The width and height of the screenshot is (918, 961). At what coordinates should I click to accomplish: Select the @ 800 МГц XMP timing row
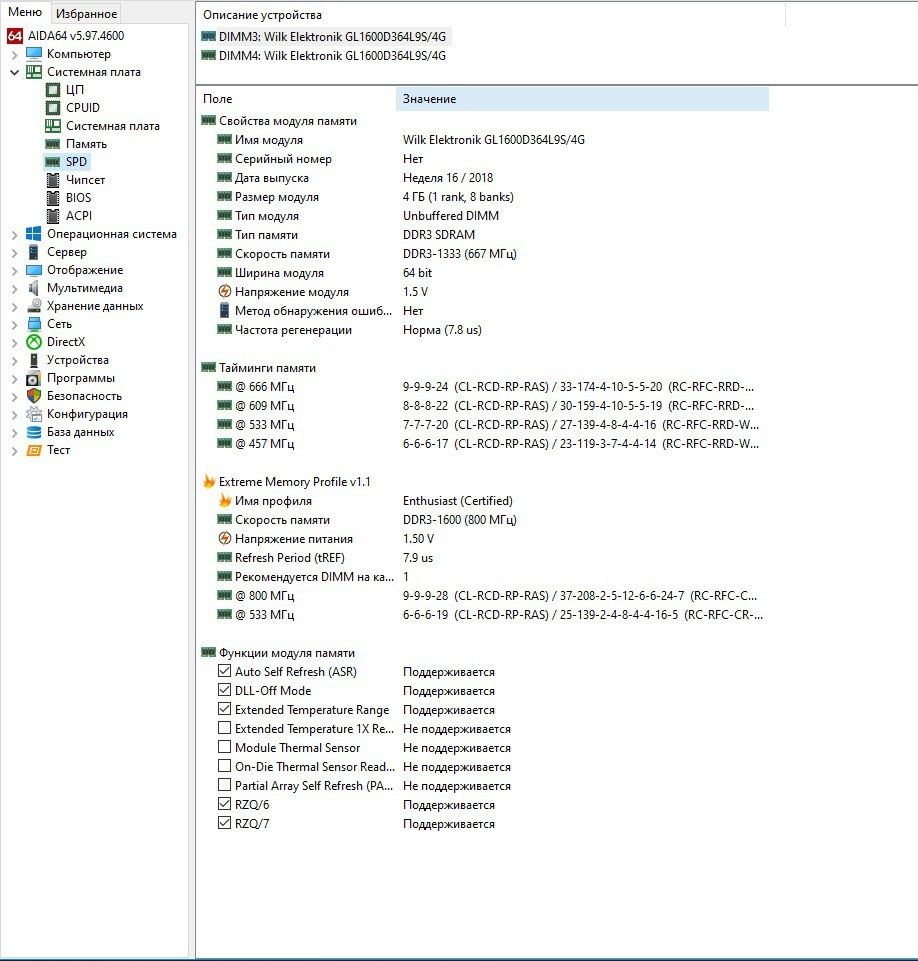pyautogui.click(x=483, y=596)
